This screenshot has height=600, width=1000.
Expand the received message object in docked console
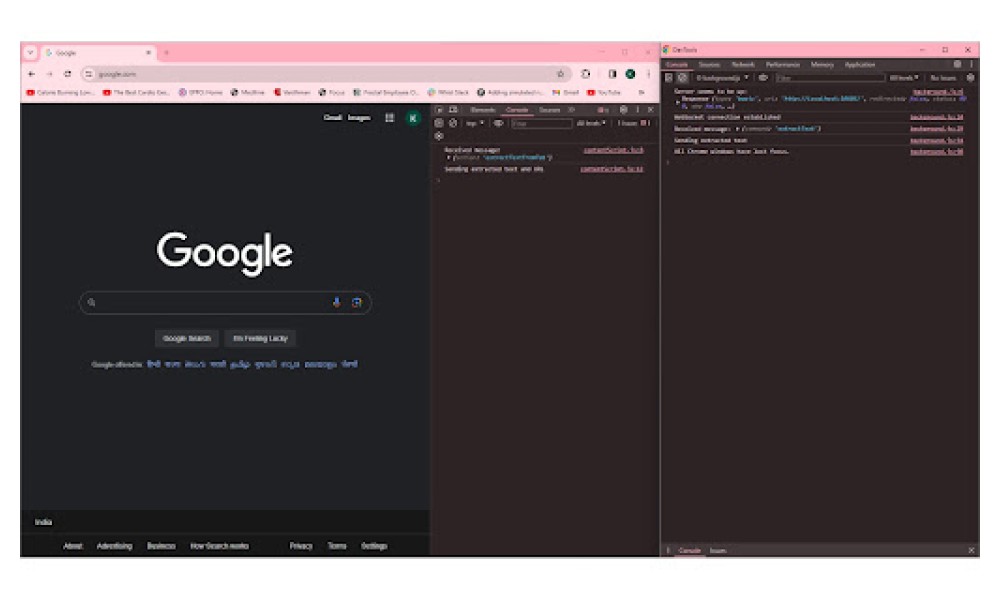448,157
